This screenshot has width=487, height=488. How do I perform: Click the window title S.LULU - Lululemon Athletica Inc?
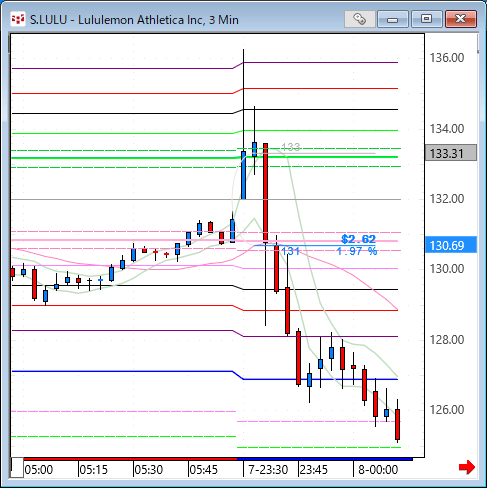pos(134,20)
